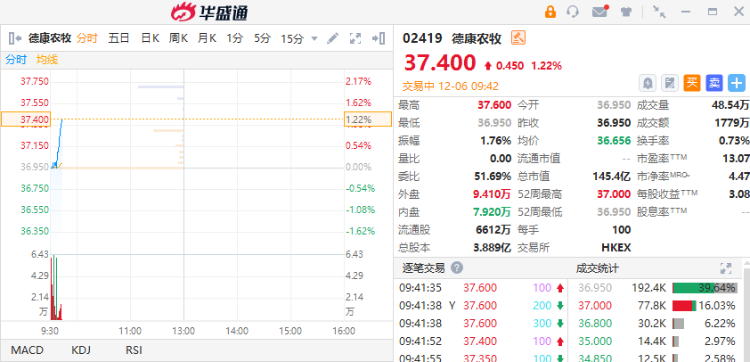Set a price alert with the bell icon

click(x=648, y=83)
